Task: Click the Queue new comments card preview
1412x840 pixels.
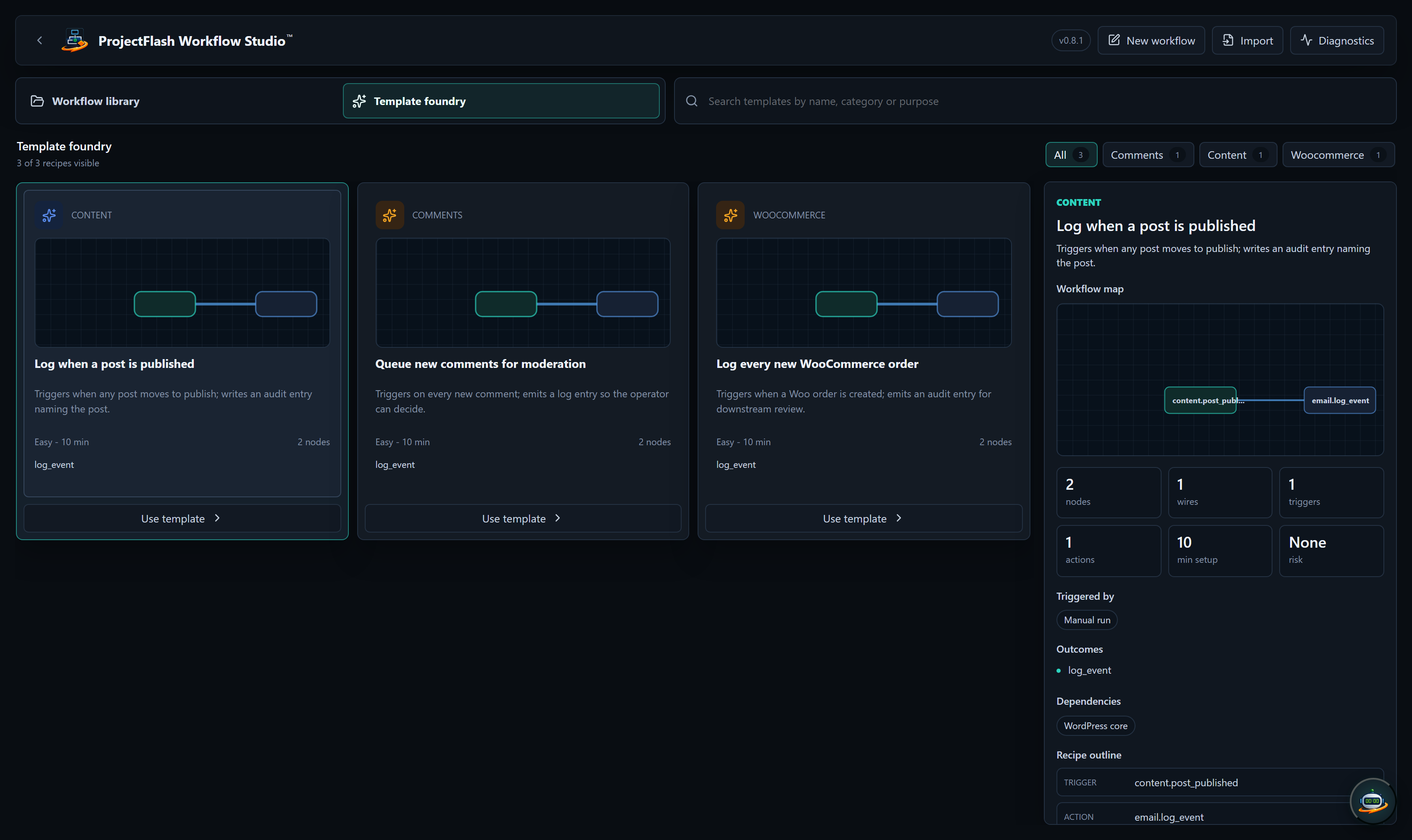Action: pos(523,293)
